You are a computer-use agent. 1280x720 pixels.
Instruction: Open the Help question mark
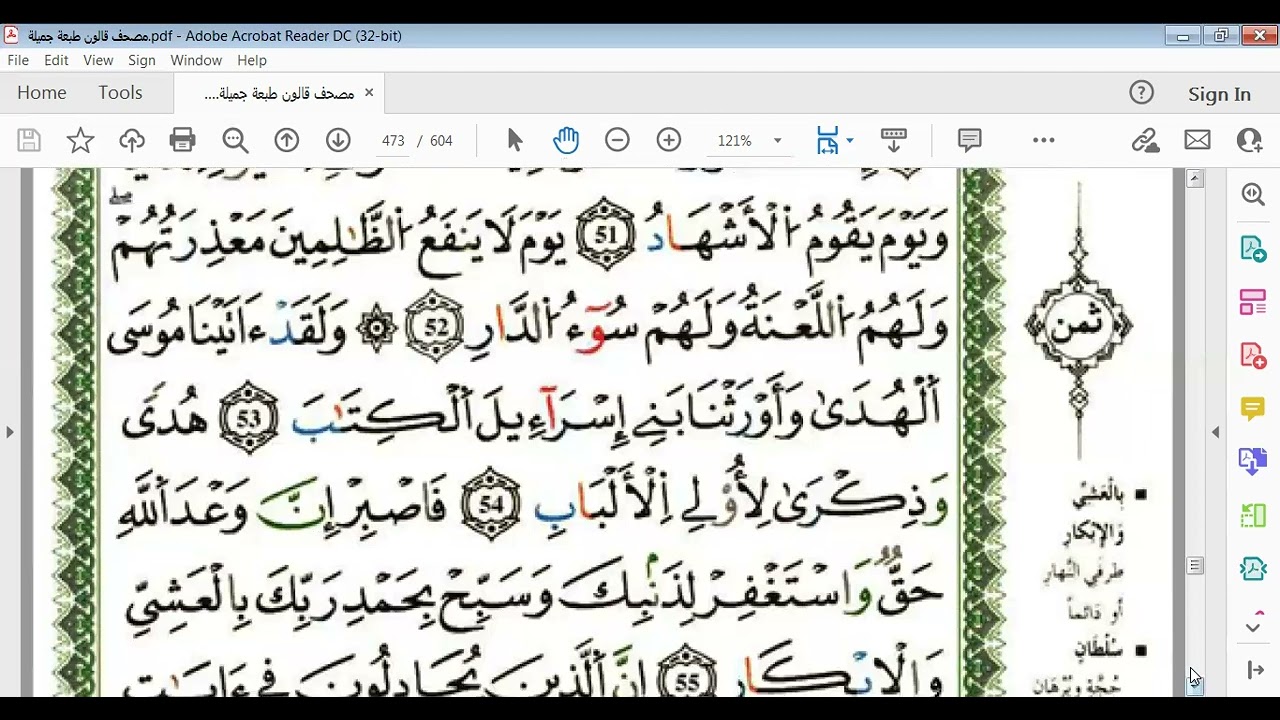click(1141, 93)
